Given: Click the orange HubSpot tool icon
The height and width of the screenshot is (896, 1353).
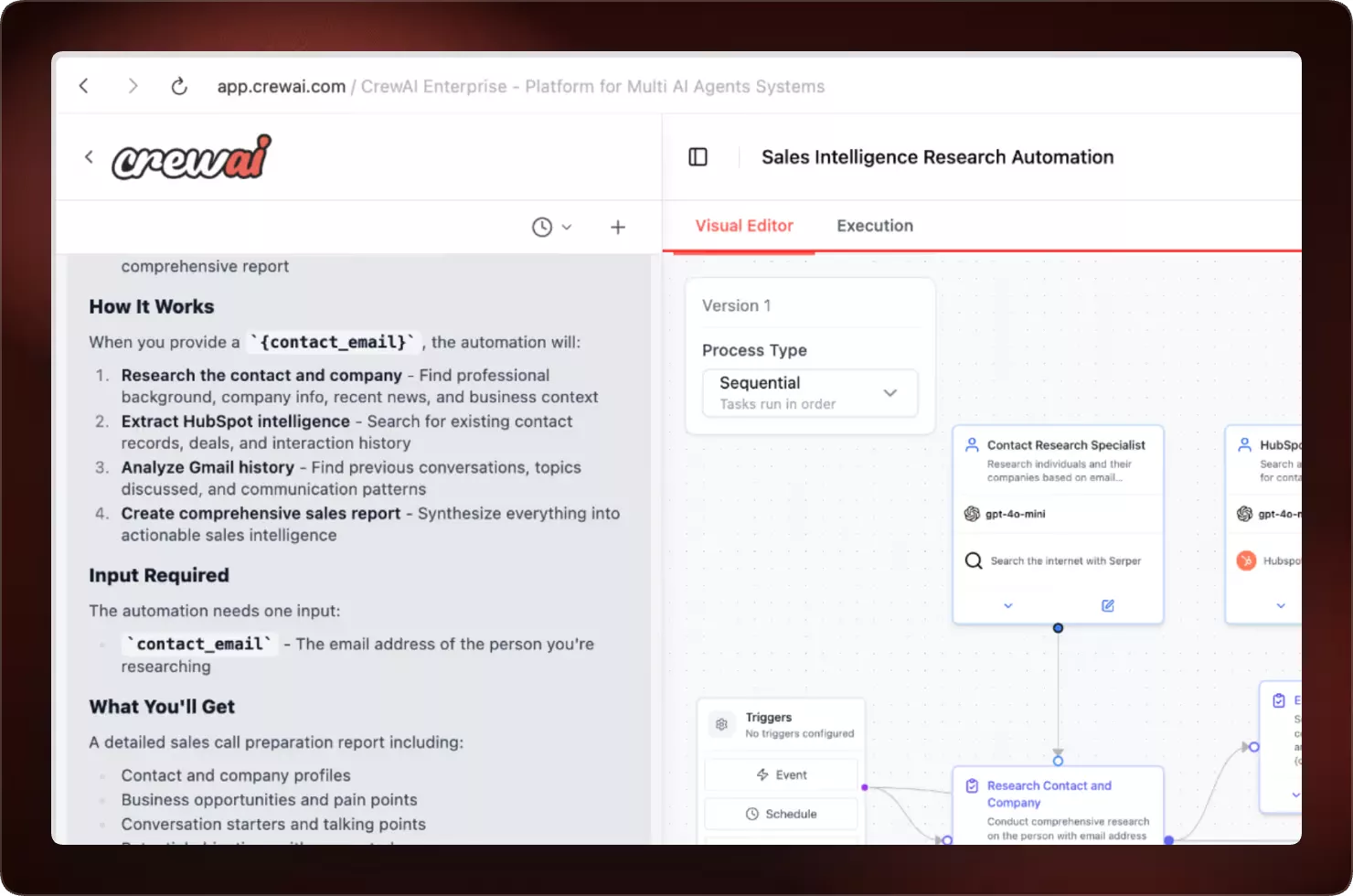Looking at the screenshot, I should 1246,560.
